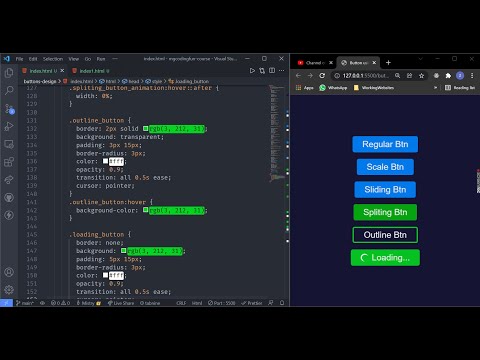Image resolution: width=480 pixels, height=360 pixels.
Task: Open the Live Share activity bar icon
Action: [9, 180]
